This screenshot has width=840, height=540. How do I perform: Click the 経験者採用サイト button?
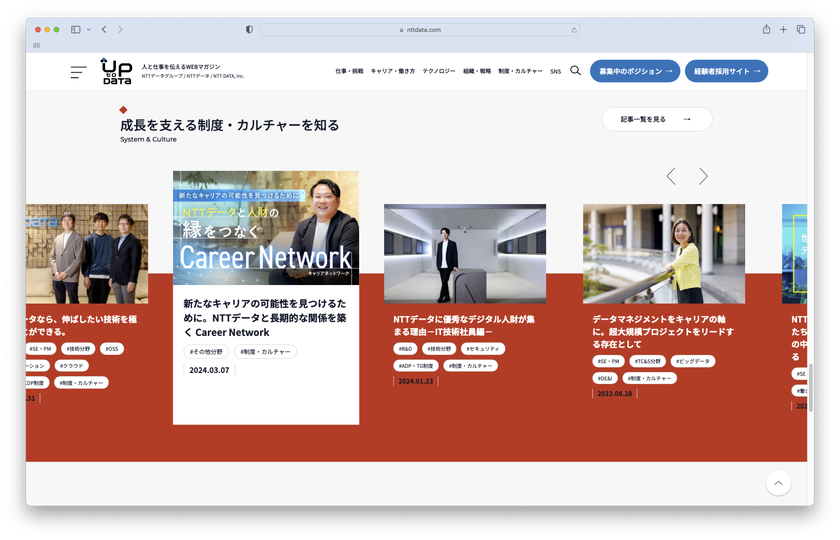point(726,71)
